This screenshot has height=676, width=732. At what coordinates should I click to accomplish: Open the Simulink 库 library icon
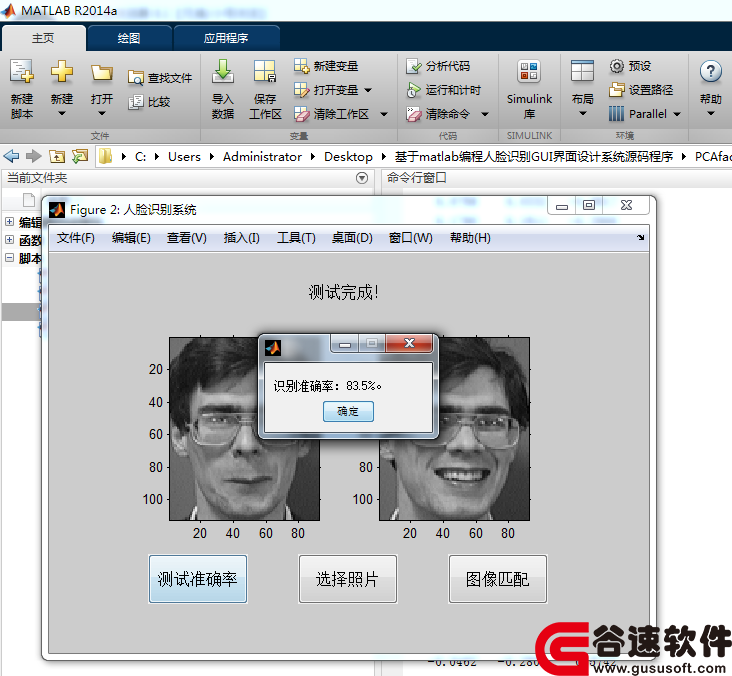pos(529,72)
